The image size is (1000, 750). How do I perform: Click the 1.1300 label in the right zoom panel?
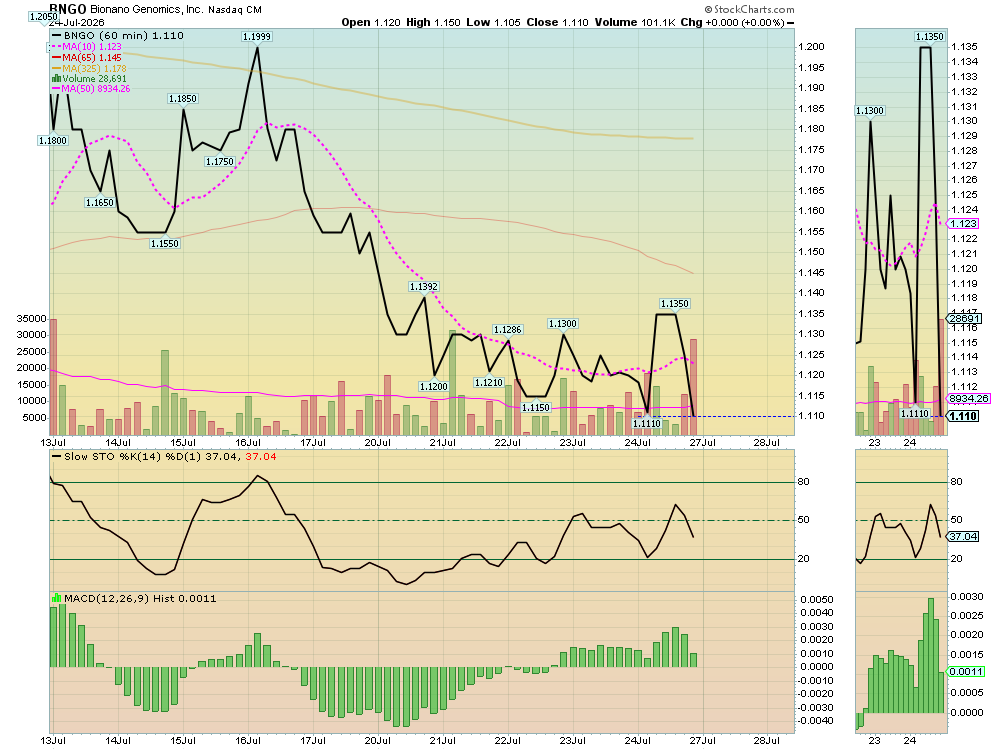(x=870, y=110)
